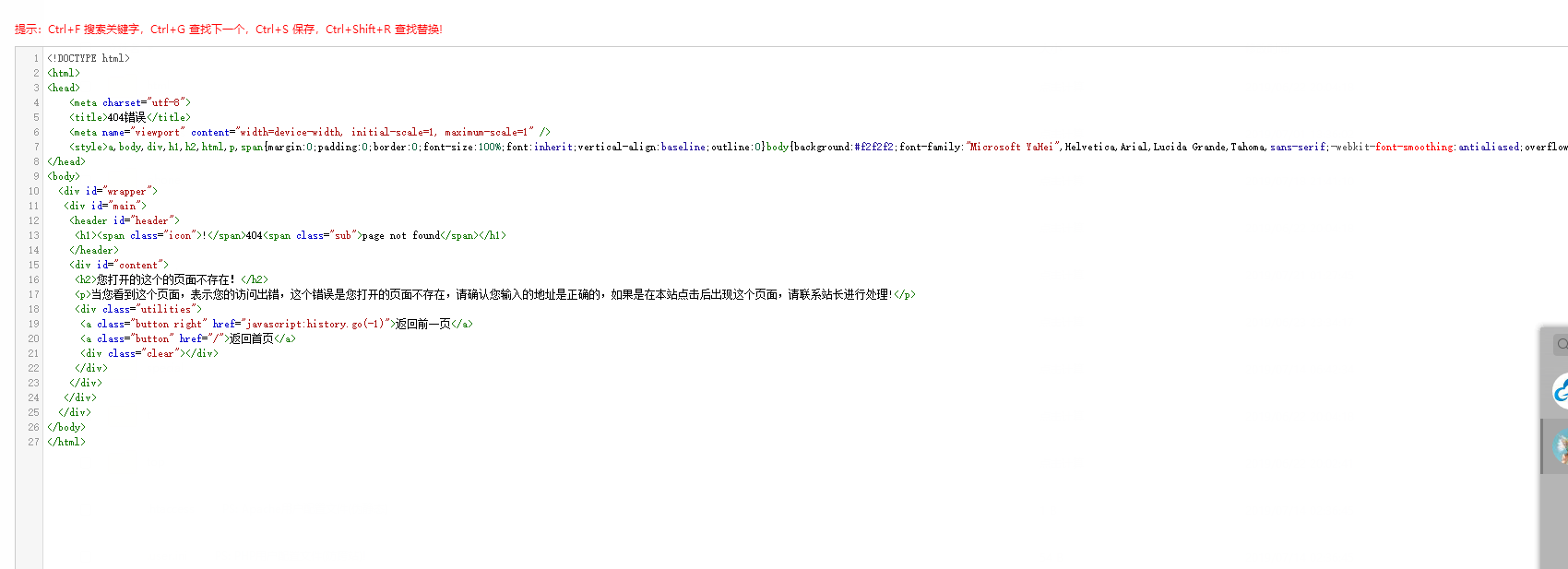Click the meta charset="utf-8" line
Screen dimensions: 1568x569
click(130, 102)
